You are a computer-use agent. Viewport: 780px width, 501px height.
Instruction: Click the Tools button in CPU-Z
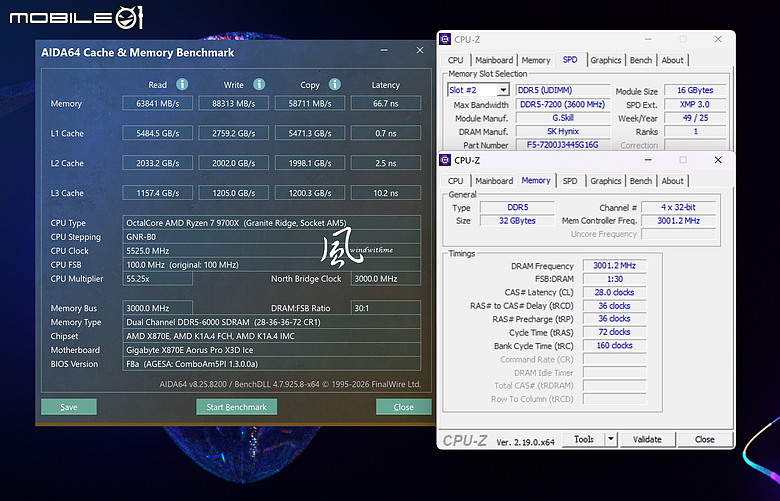(584, 439)
